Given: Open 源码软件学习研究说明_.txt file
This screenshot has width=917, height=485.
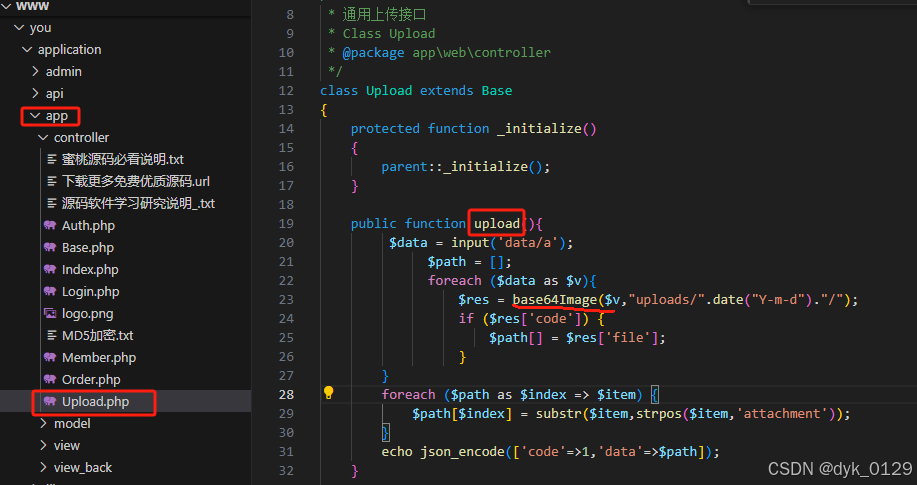Looking at the screenshot, I should coord(139,204).
